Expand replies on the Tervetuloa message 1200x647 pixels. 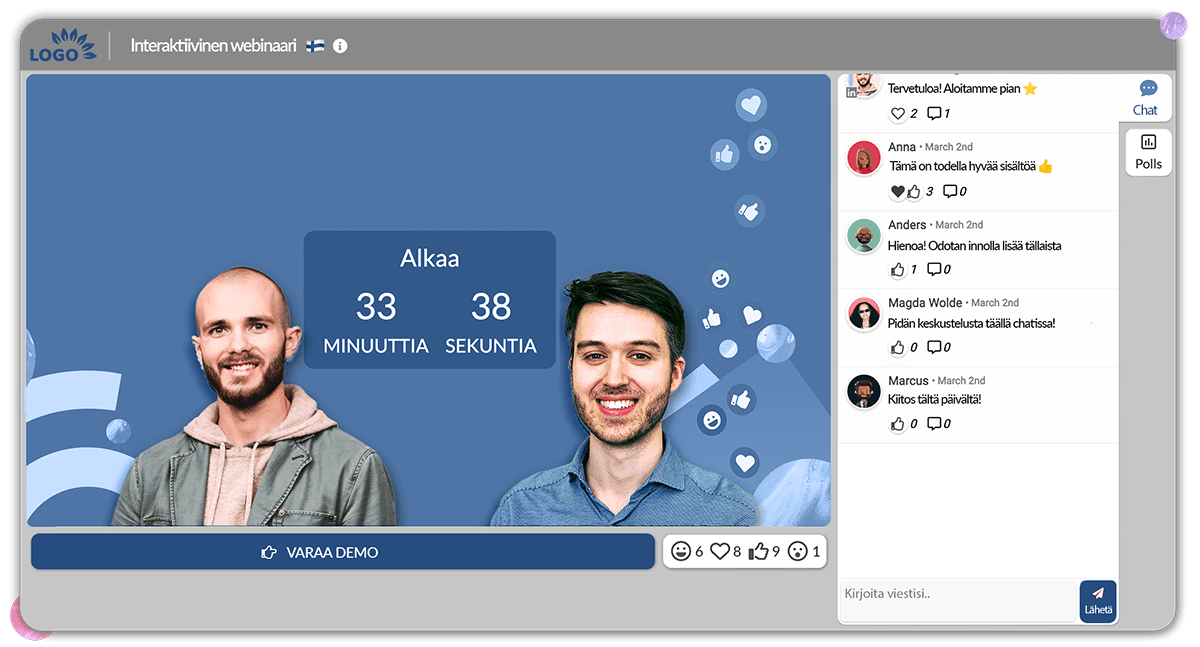point(934,113)
